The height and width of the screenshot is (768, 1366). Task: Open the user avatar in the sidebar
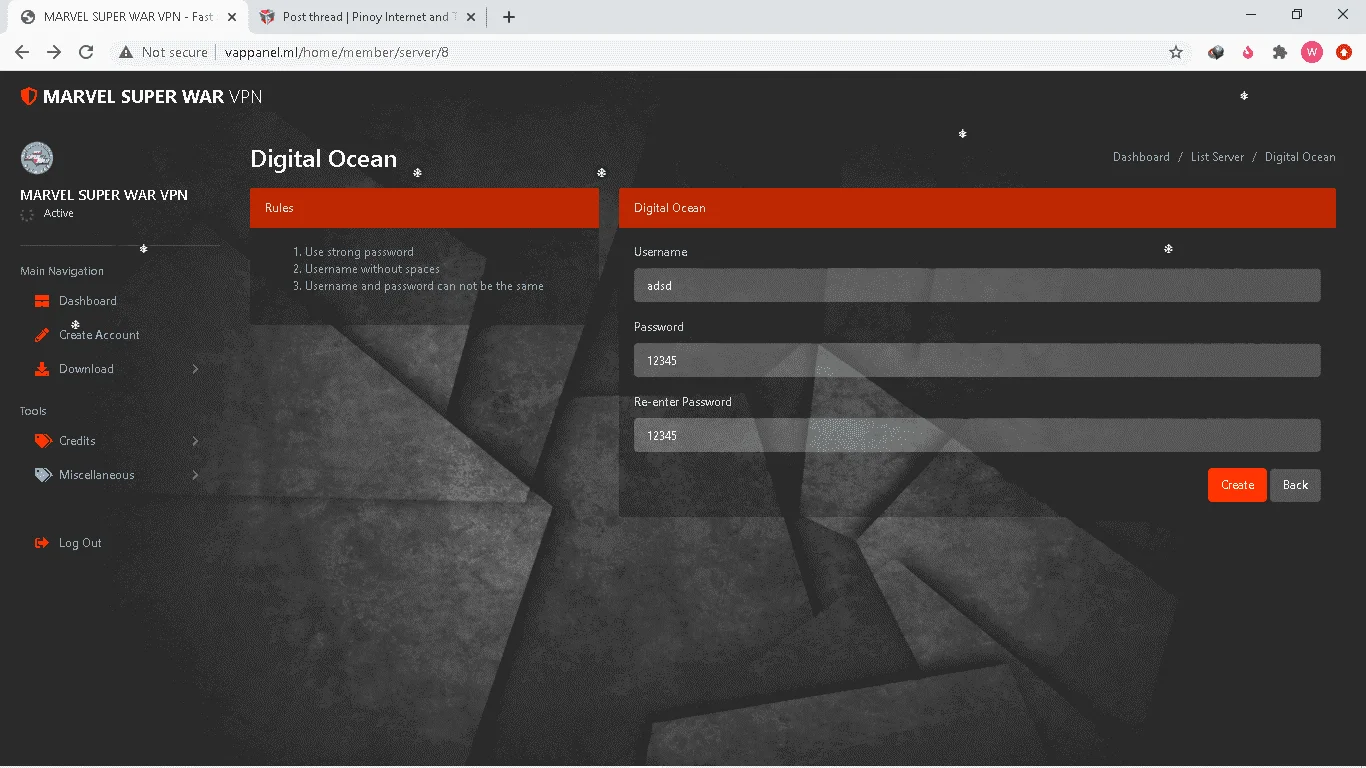pos(37,158)
